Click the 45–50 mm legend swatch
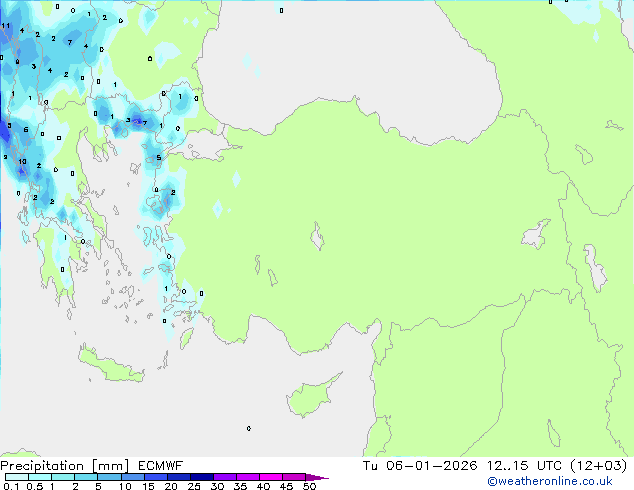This screenshot has height=490, width=634. (294, 477)
